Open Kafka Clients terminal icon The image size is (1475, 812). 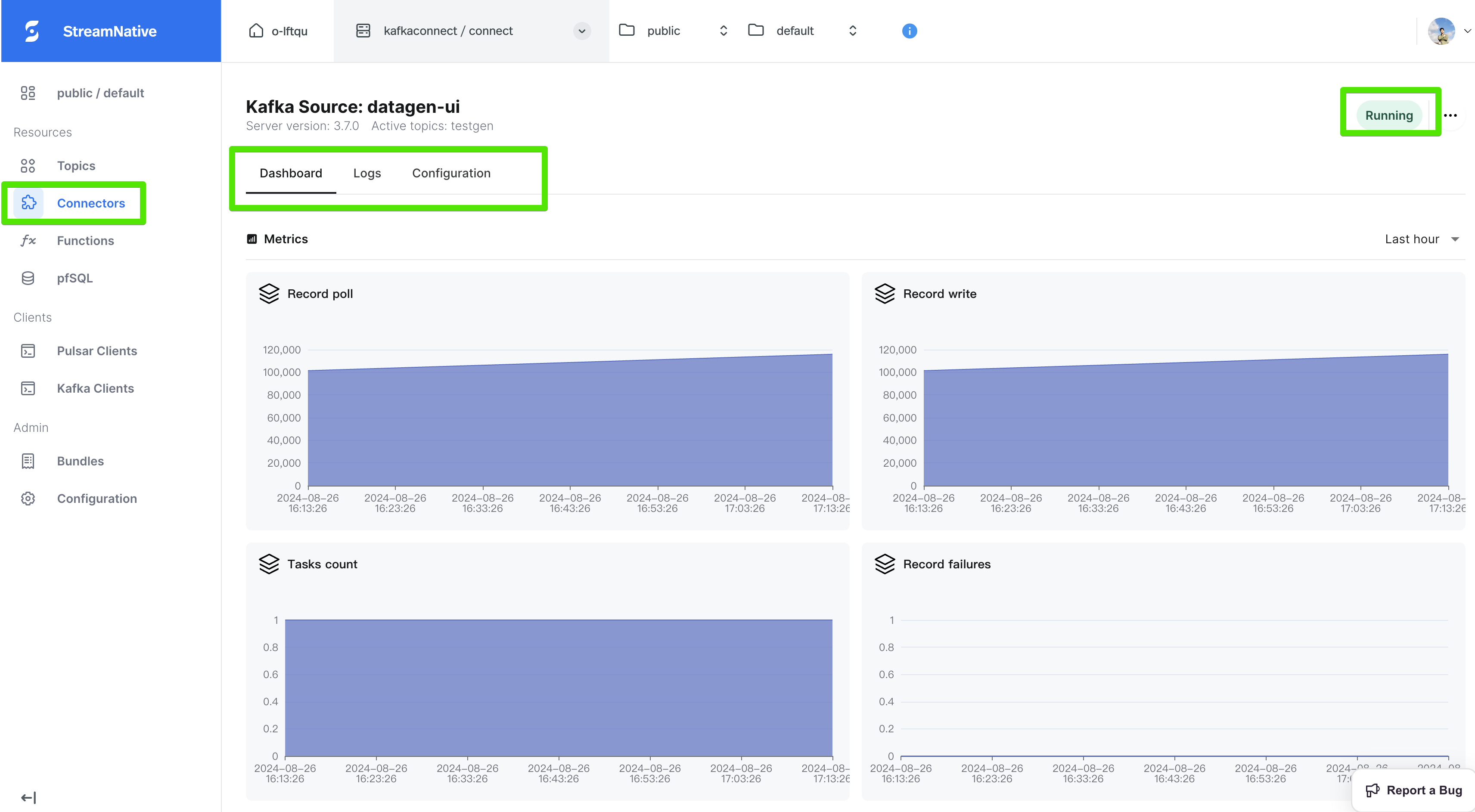pos(28,388)
